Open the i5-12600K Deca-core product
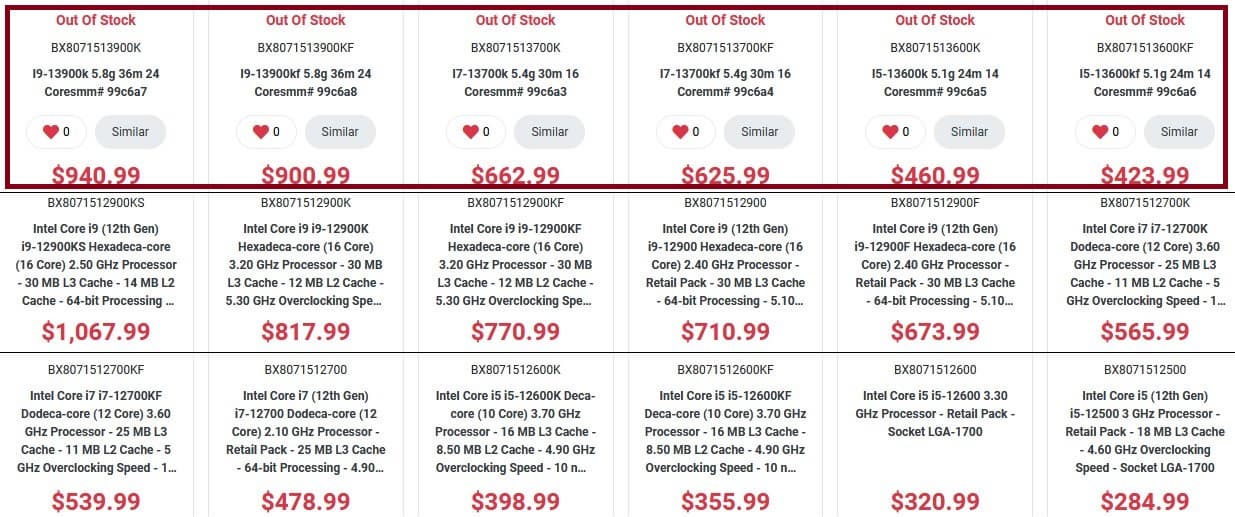The height and width of the screenshot is (517, 1235). click(516, 431)
